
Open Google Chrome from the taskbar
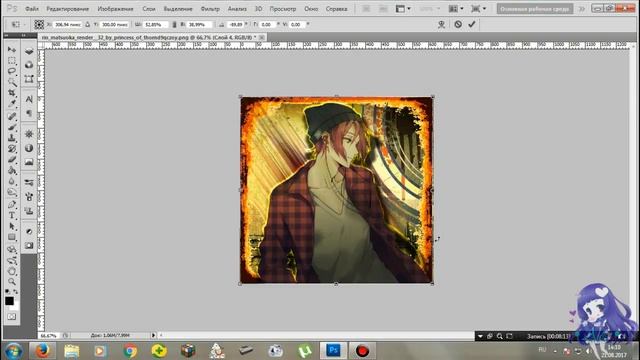(x=130, y=351)
